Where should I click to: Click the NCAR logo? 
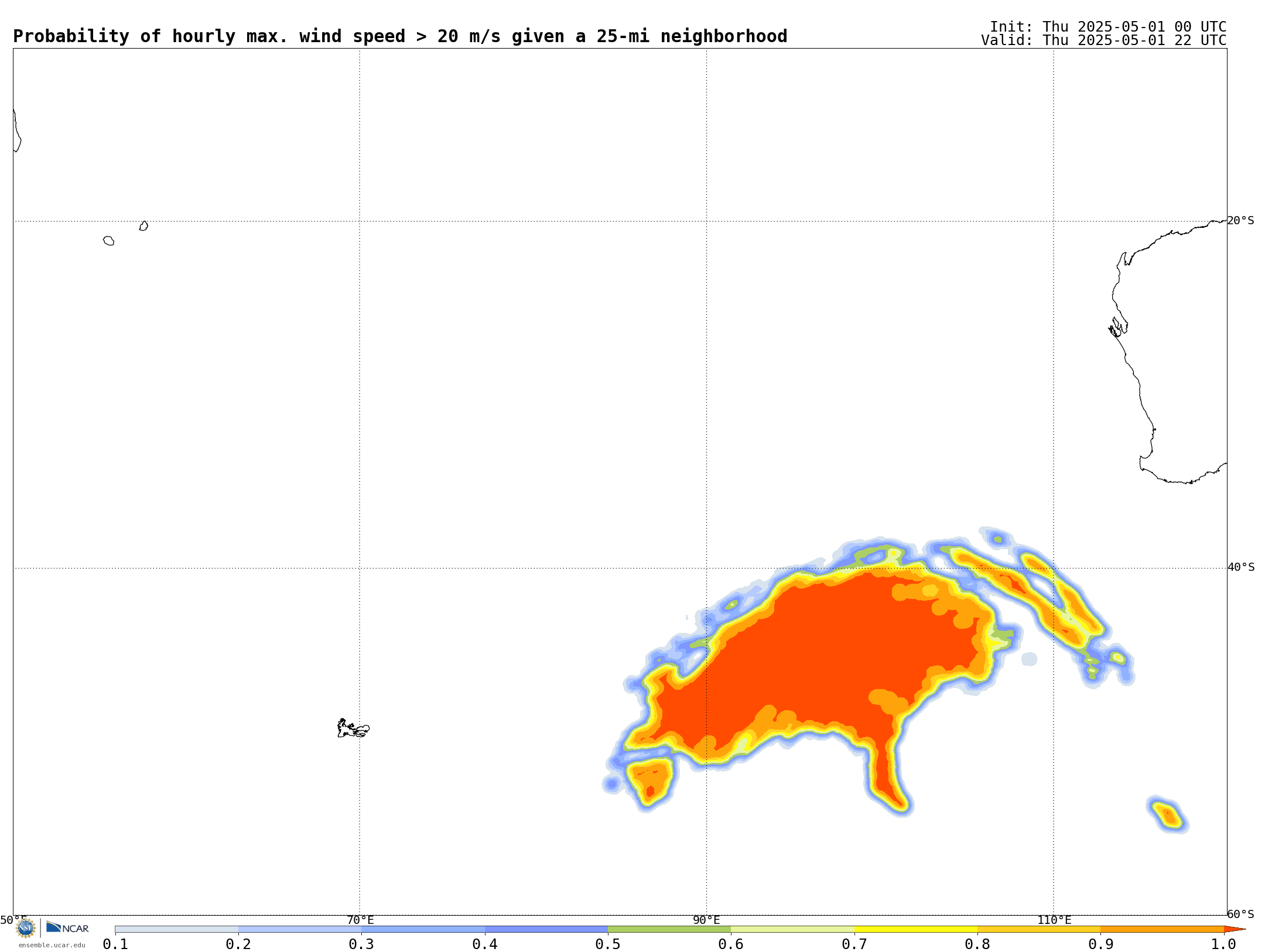pos(67,927)
